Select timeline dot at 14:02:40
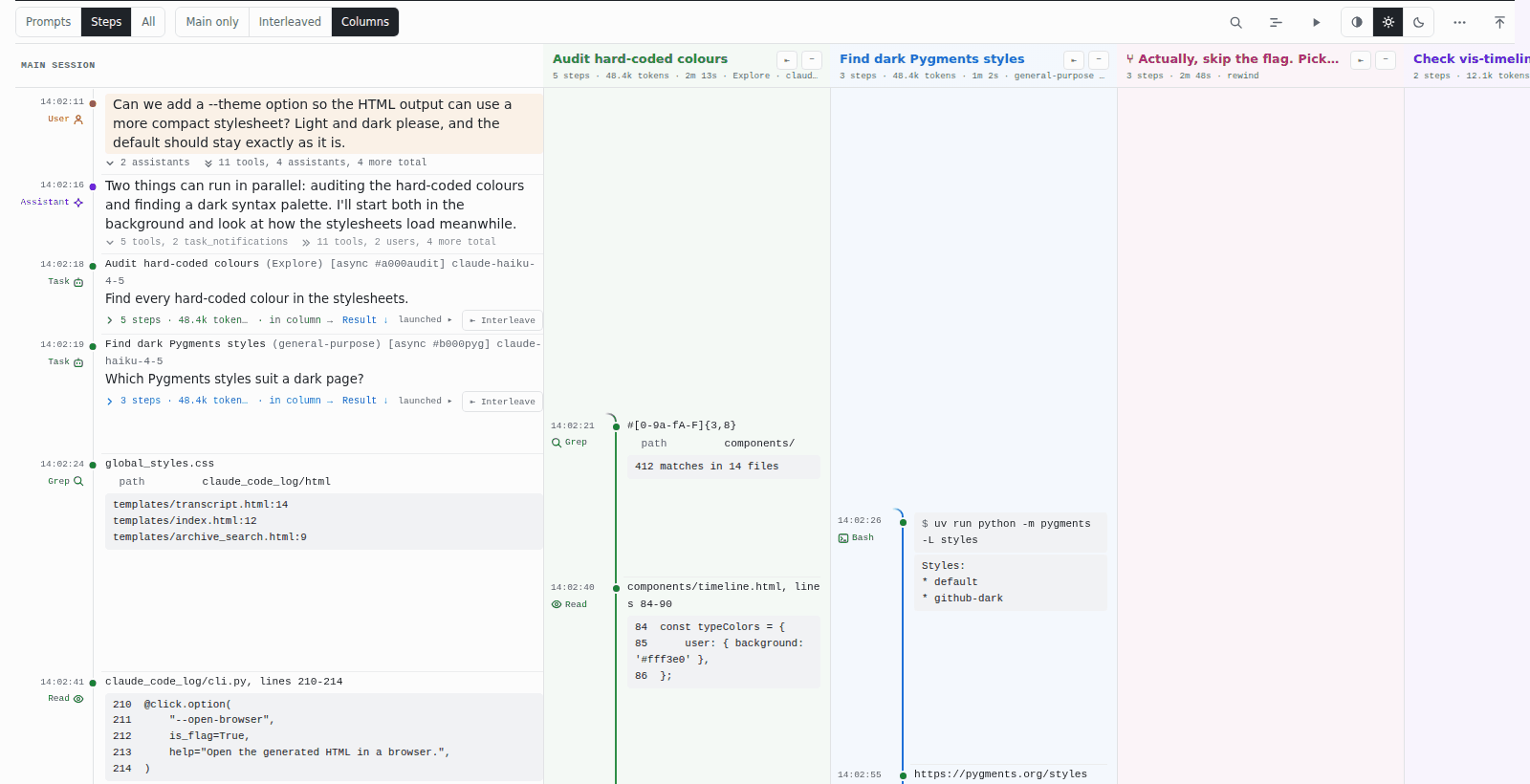This screenshot has height=784, width=1530. click(x=616, y=588)
